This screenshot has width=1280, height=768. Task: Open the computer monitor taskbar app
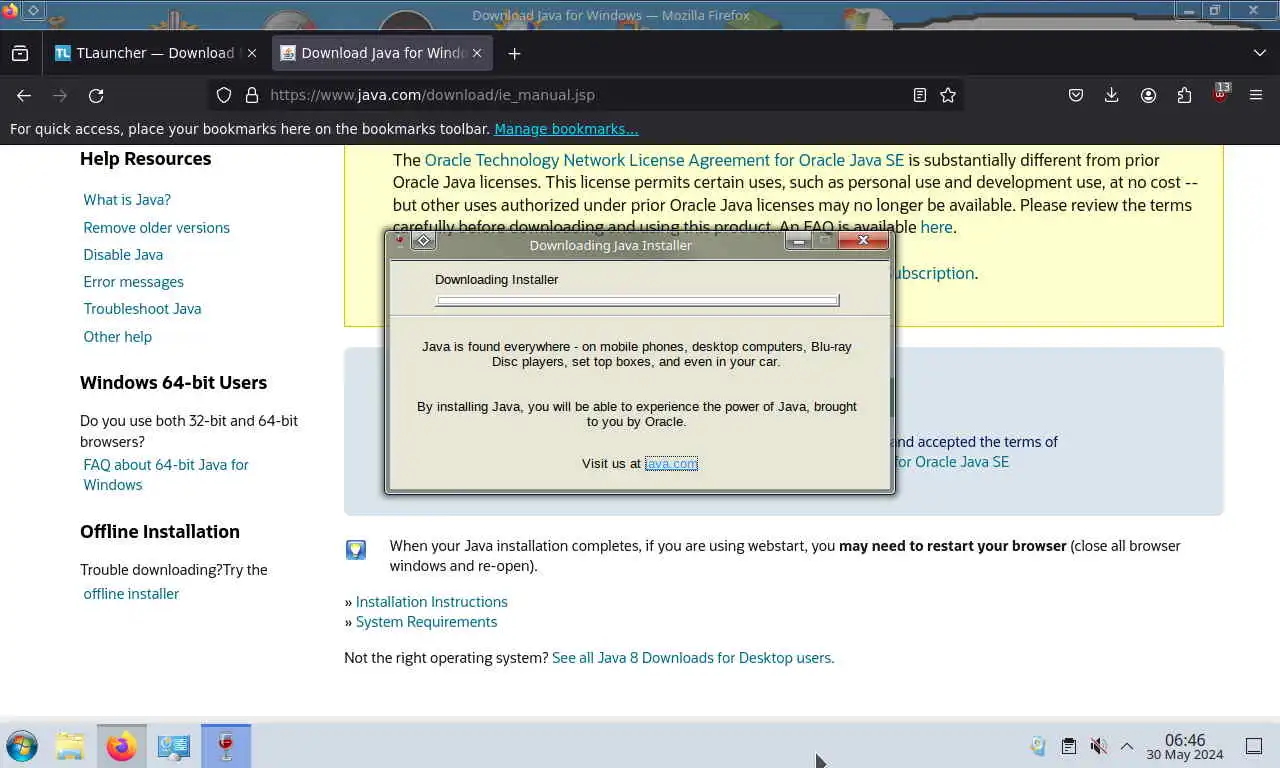[174, 746]
